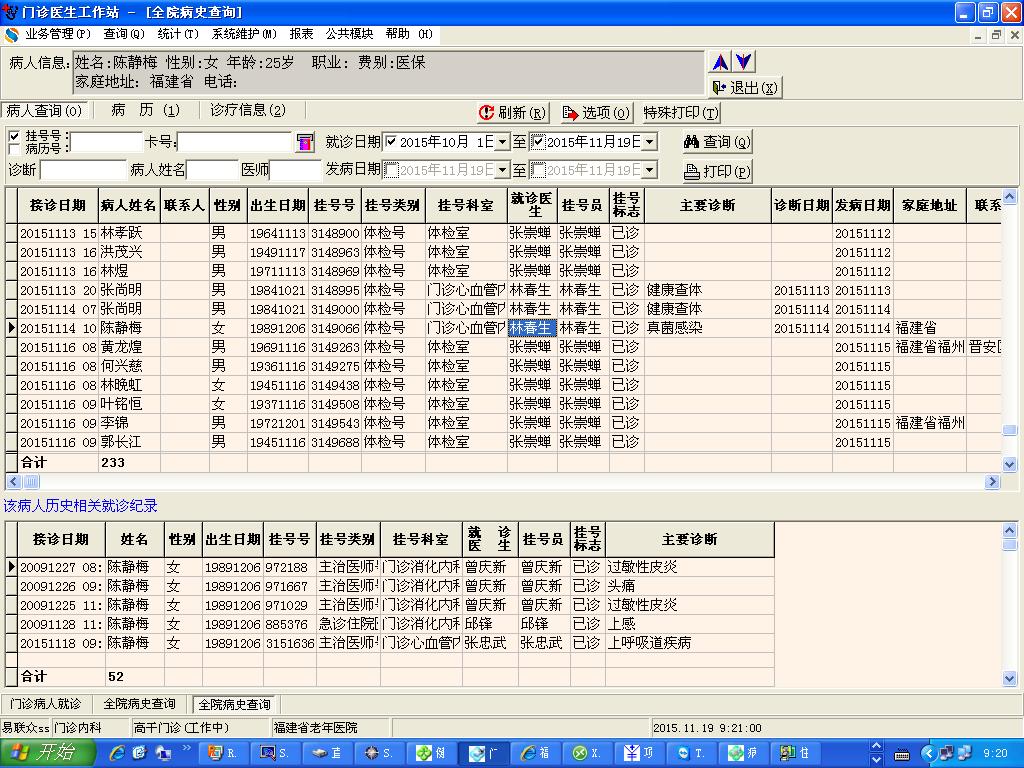
Task: Open the 查询(Q) menu in menu bar
Action: coord(123,34)
